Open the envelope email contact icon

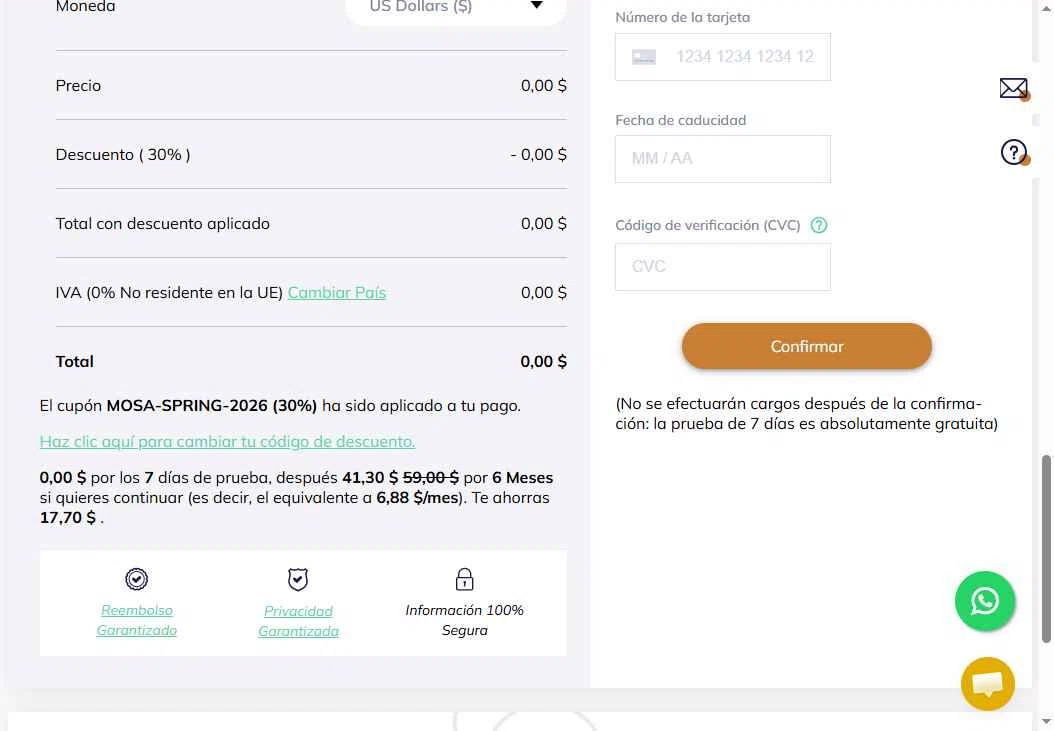[1014, 88]
